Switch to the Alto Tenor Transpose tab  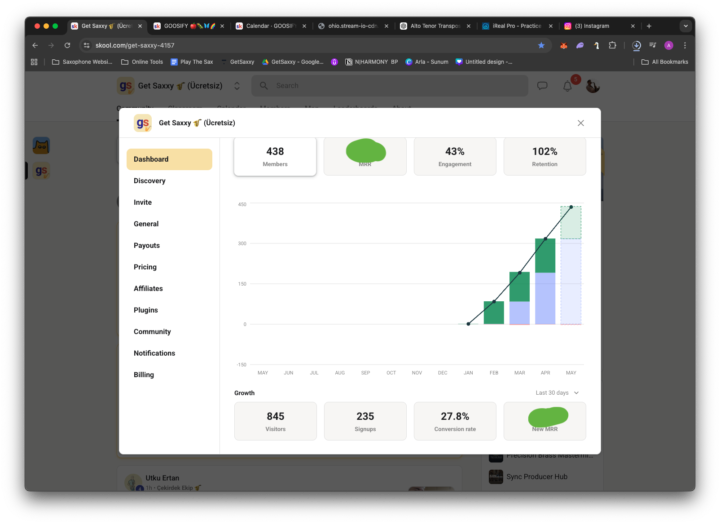tap(435, 26)
